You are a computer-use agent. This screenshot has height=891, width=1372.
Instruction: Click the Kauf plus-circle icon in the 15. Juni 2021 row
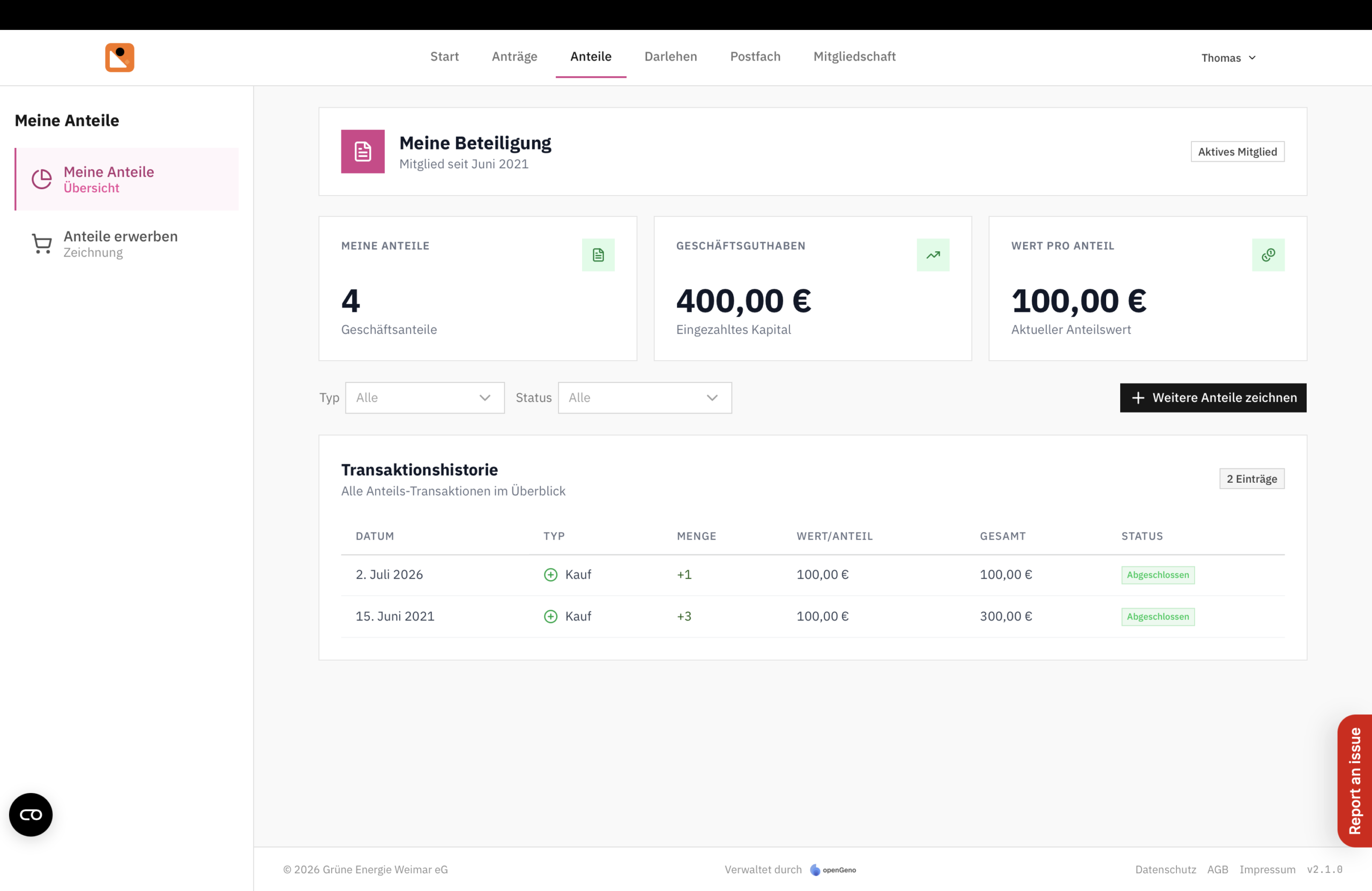click(x=550, y=617)
